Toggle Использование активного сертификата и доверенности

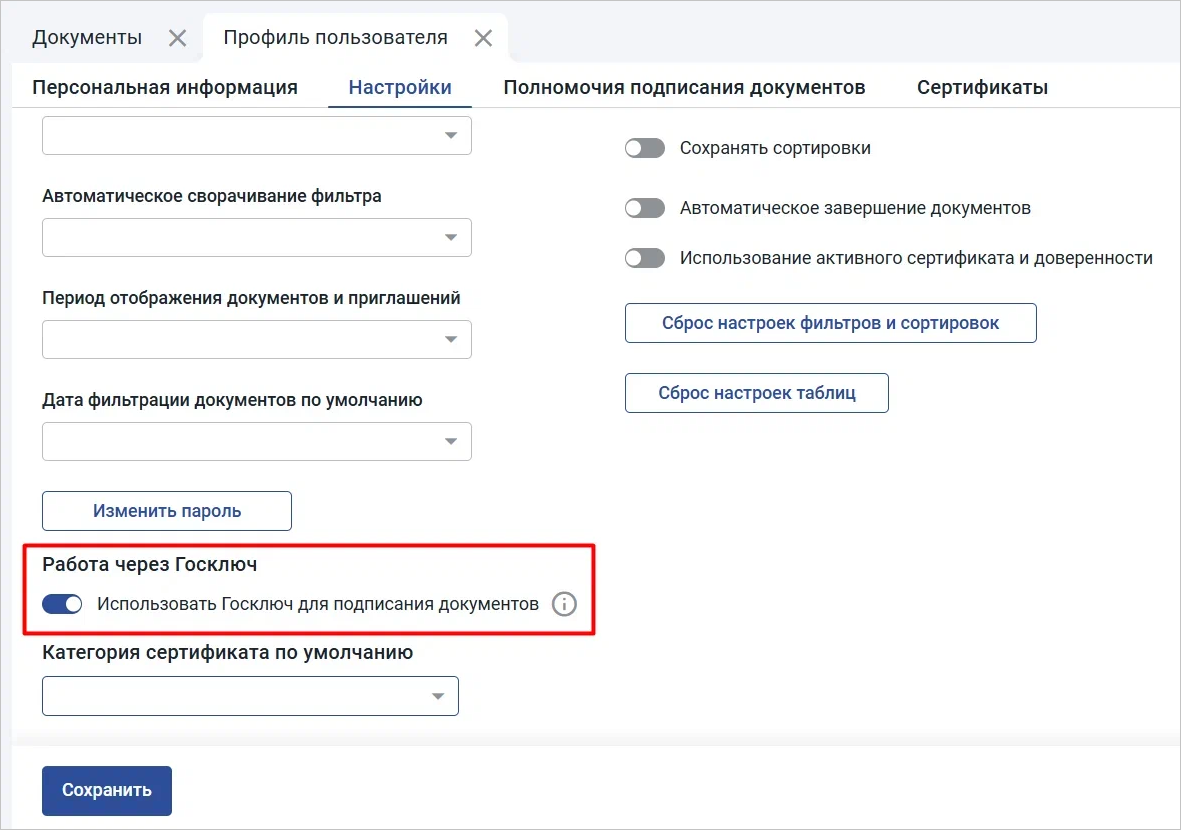coord(644,258)
